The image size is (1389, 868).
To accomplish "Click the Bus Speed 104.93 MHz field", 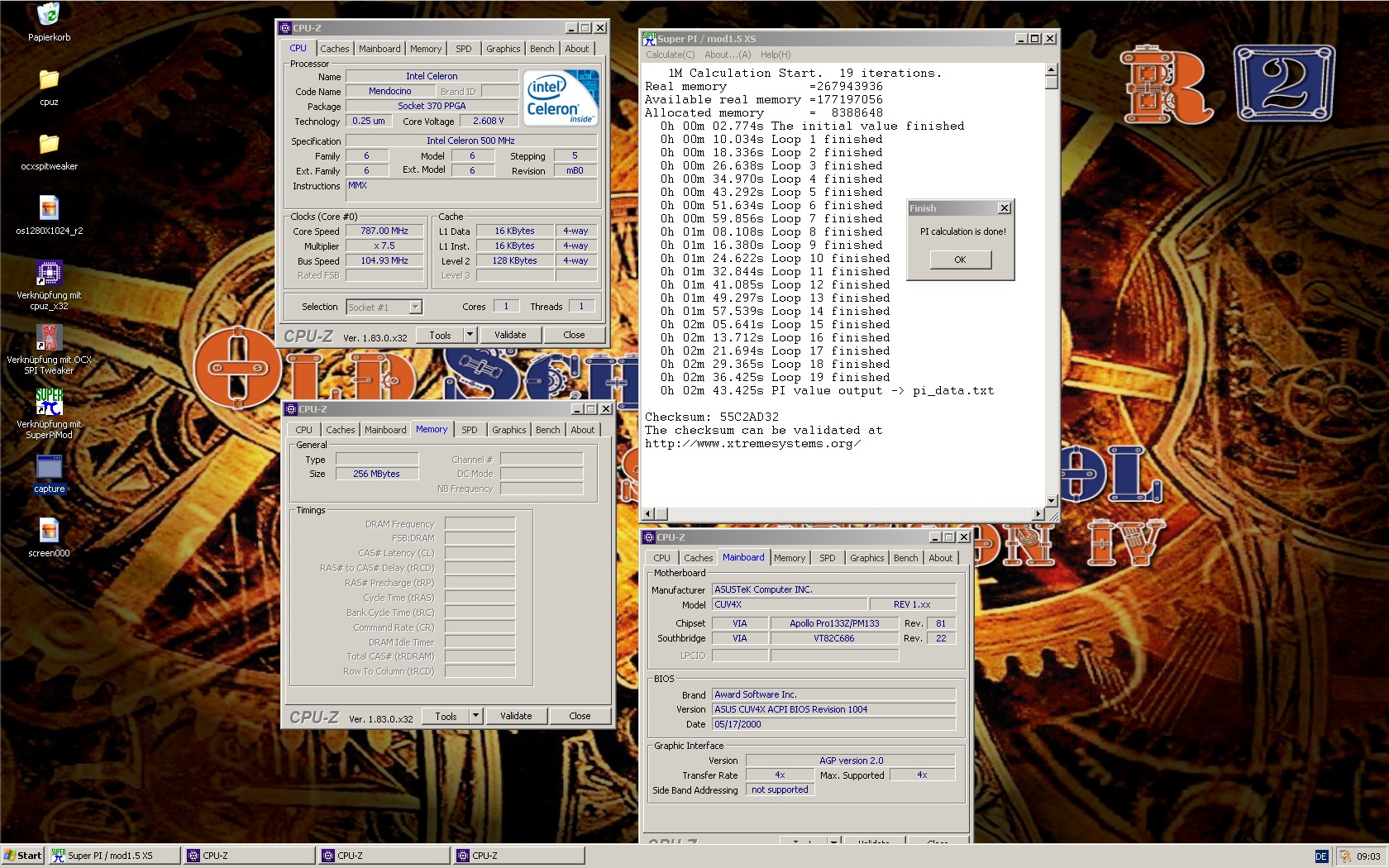I will [384, 261].
